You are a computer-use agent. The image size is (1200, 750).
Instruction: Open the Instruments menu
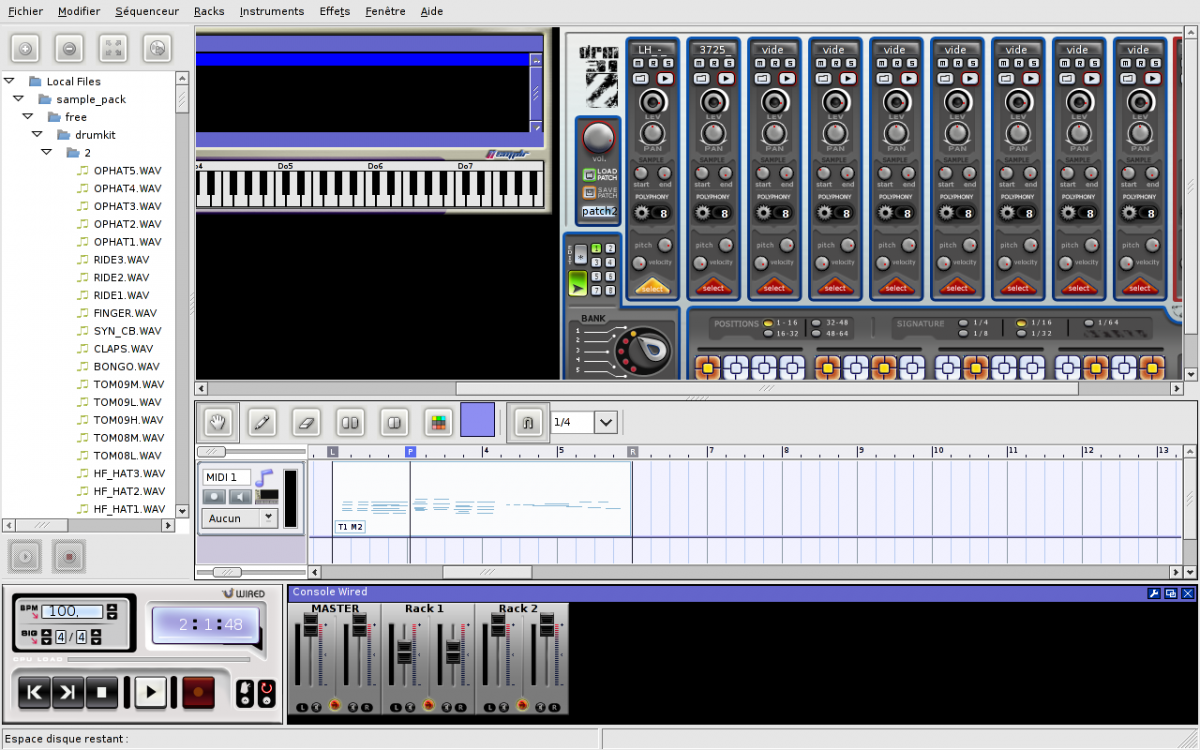(272, 11)
